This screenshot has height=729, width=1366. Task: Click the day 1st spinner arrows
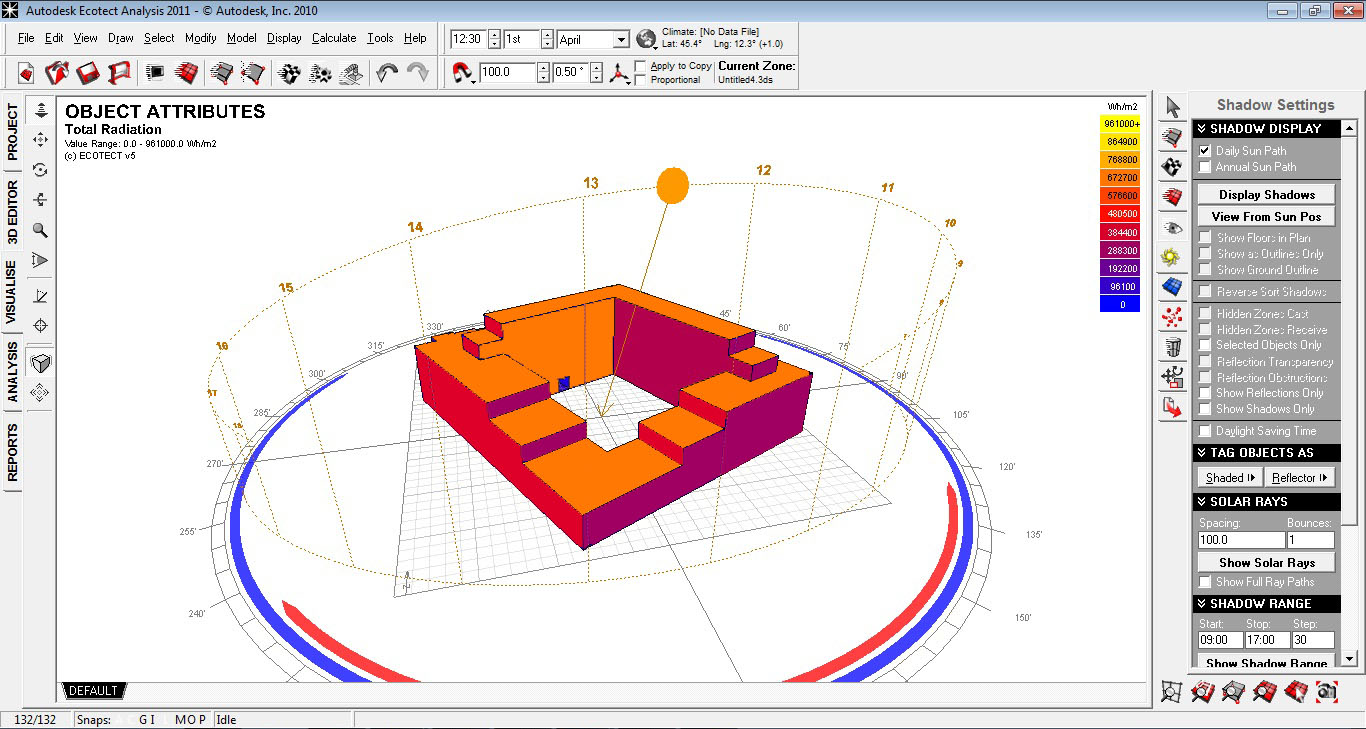(x=547, y=40)
